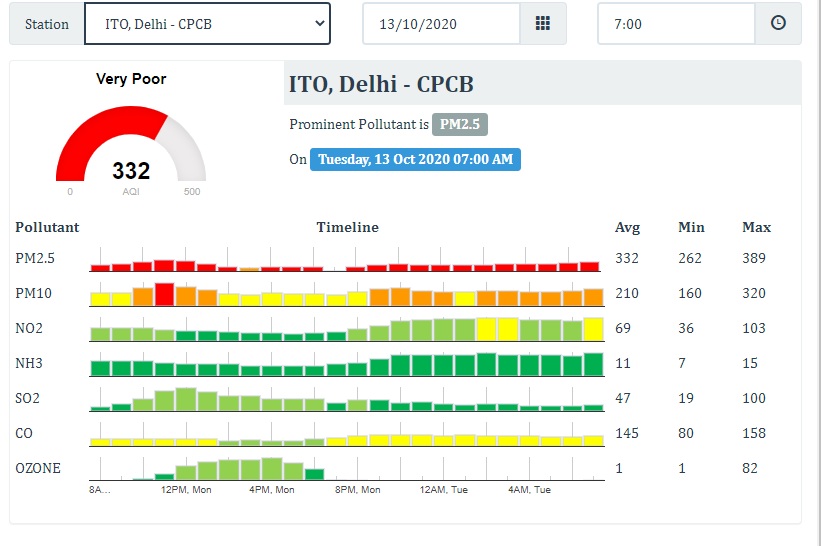Click the time field showing 7:00

676,24
